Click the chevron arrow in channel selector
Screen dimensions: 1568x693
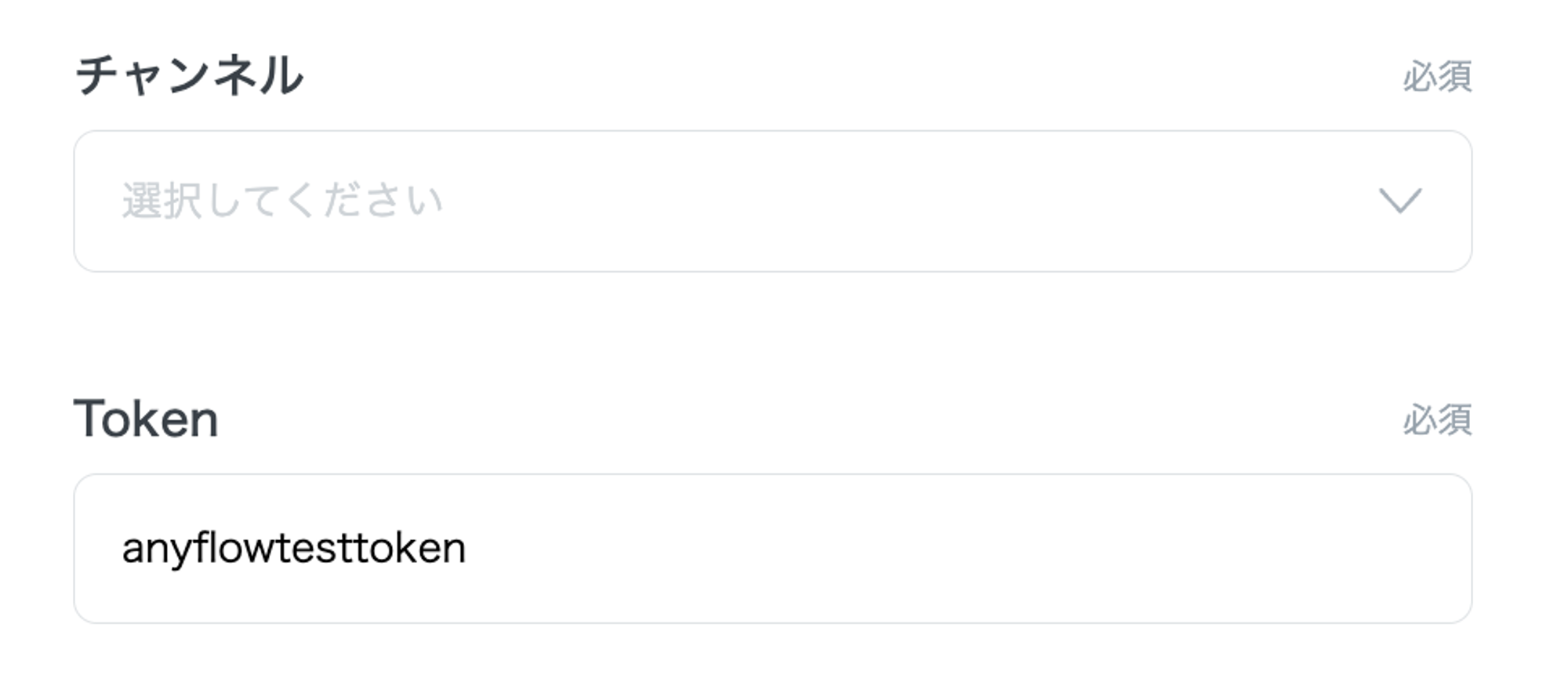click(x=1400, y=201)
